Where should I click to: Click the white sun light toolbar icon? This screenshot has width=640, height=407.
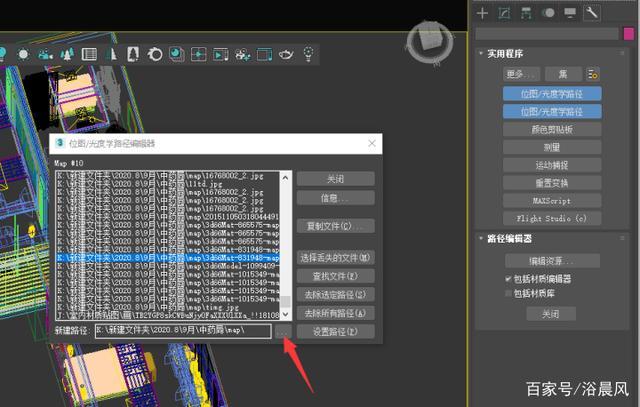23,54
